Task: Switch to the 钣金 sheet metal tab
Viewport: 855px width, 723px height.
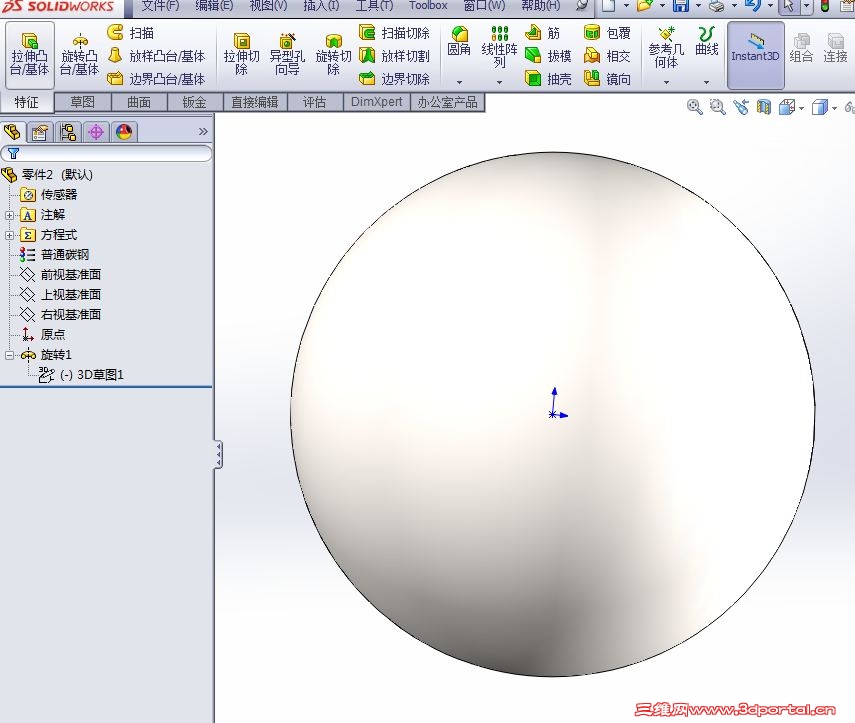Action: (195, 102)
